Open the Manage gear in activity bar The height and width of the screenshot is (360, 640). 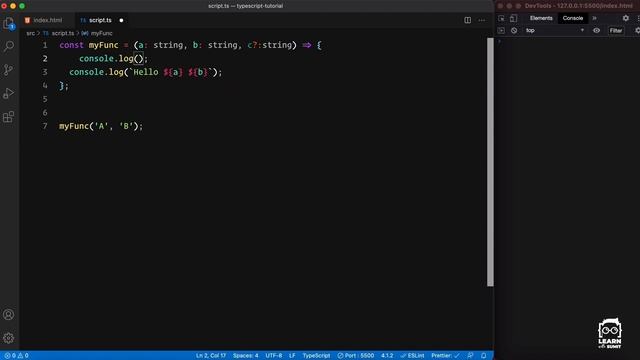pyautogui.click(x=9, y=338)
